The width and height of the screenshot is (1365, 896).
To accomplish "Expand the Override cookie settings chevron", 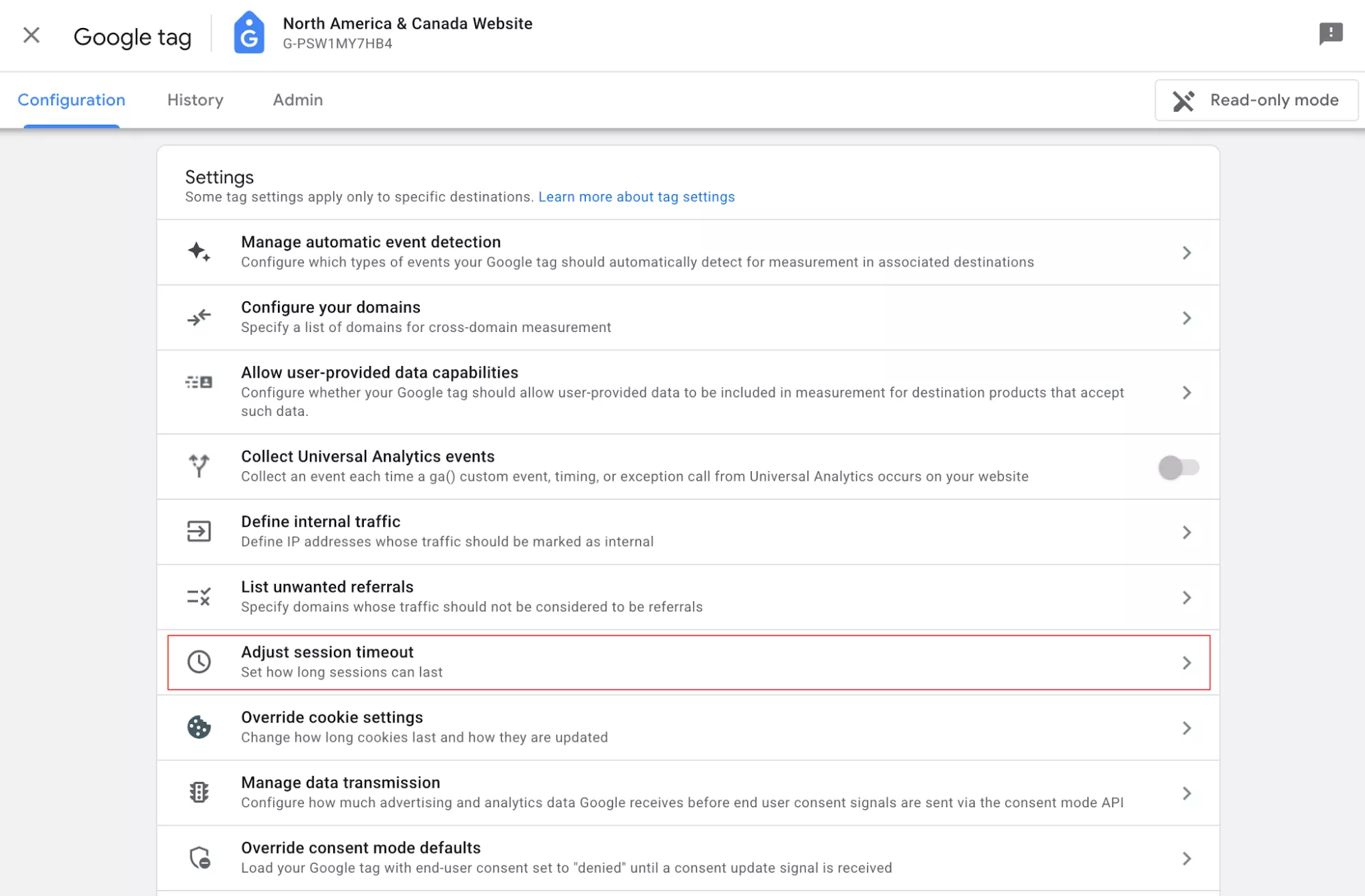I will tap(1187, 728).
